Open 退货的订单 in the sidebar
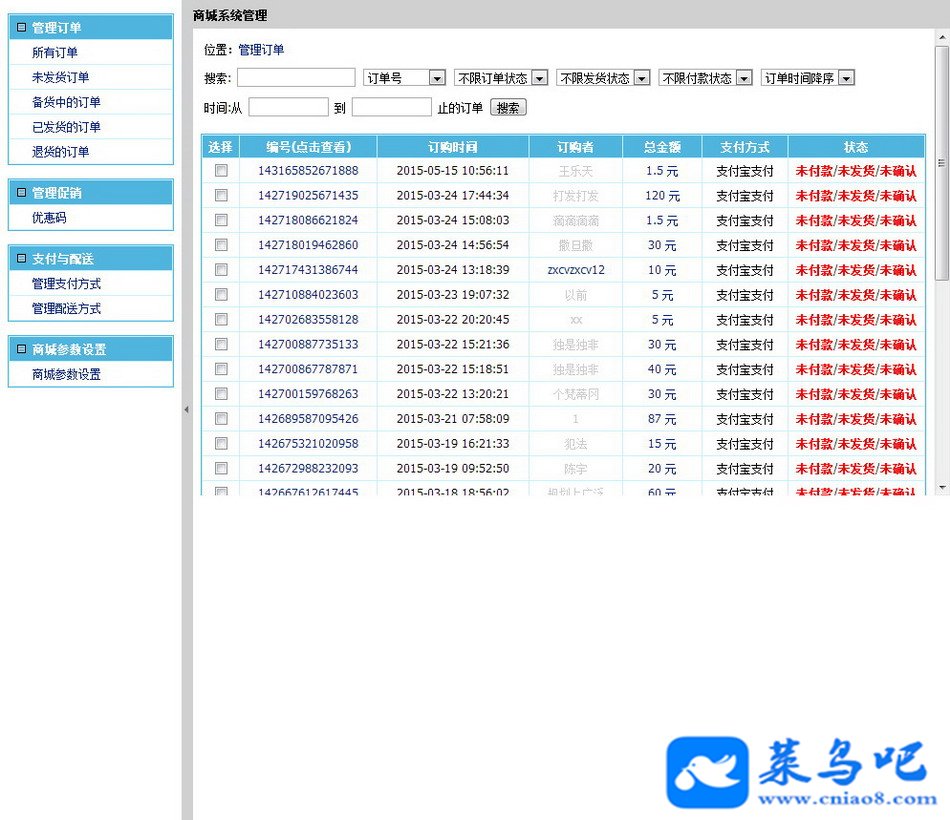 [61, 152]
